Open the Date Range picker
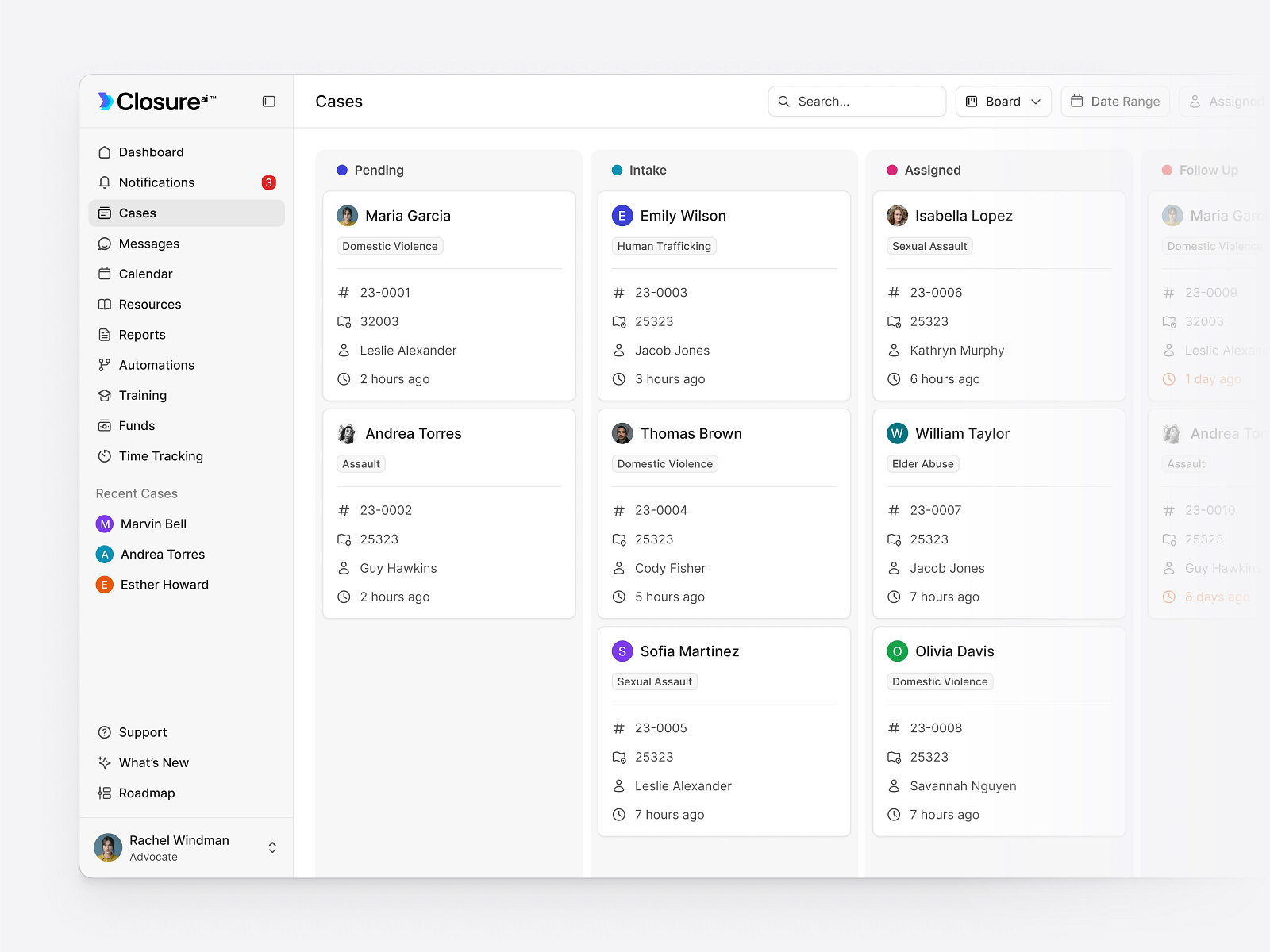 1114,102
